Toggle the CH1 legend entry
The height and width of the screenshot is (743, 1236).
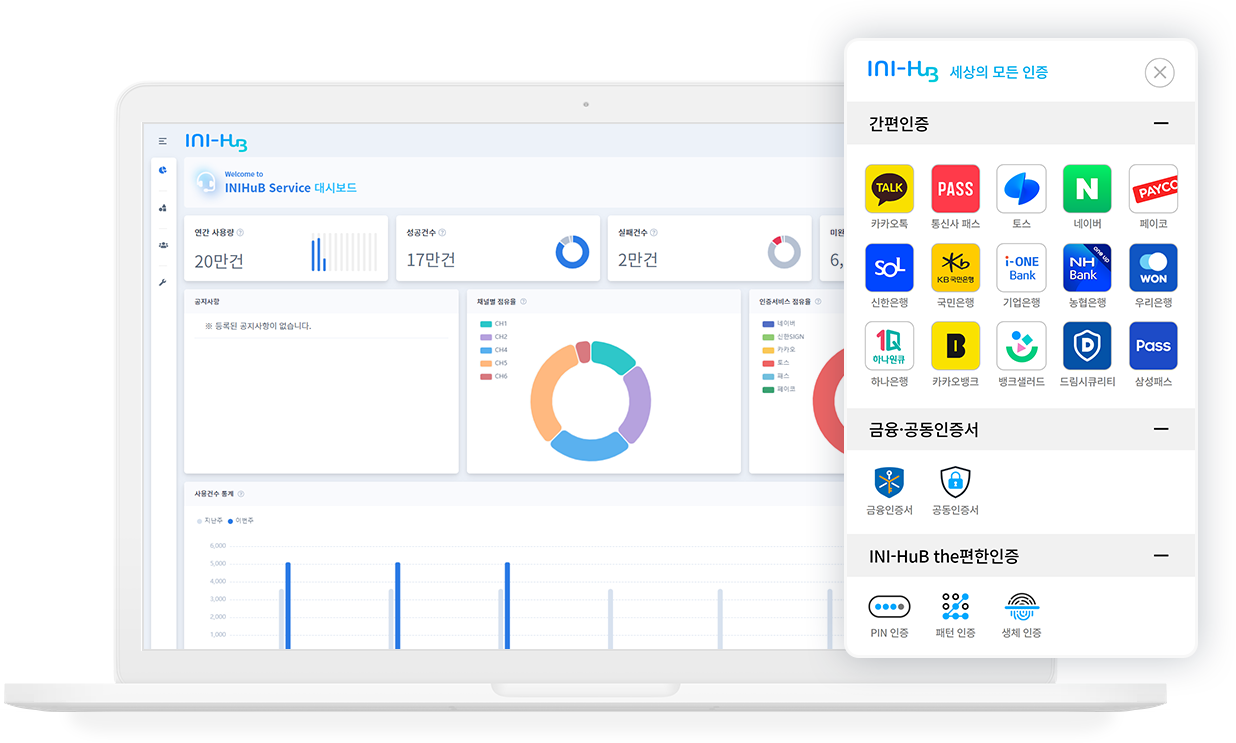point(494,324)
